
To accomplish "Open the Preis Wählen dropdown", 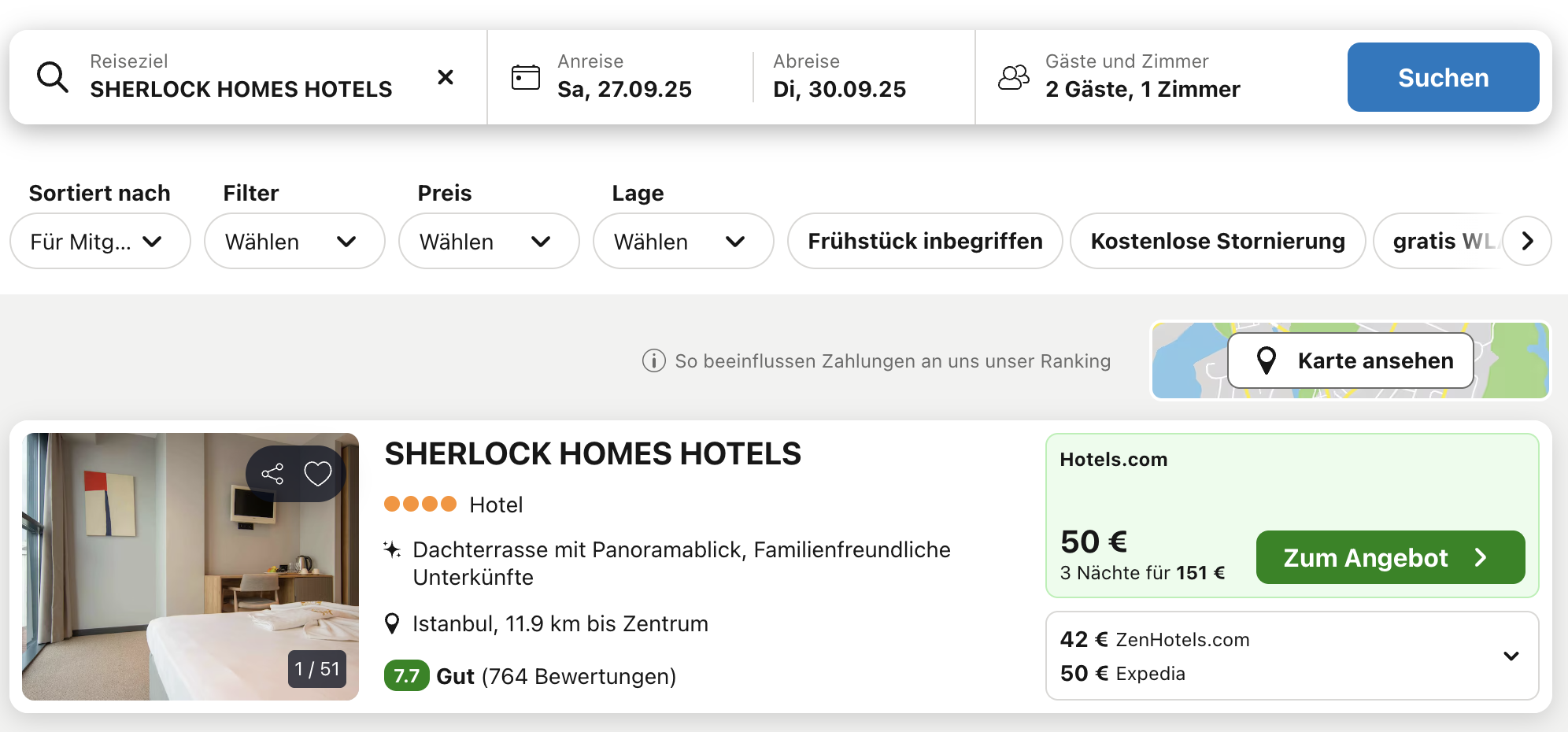I will click(489, 241).
